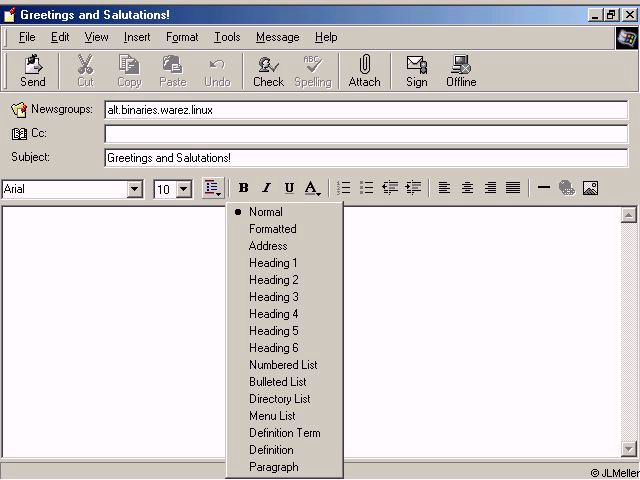
Task: Open the Tools menu
Action: (x=227, y=37)
